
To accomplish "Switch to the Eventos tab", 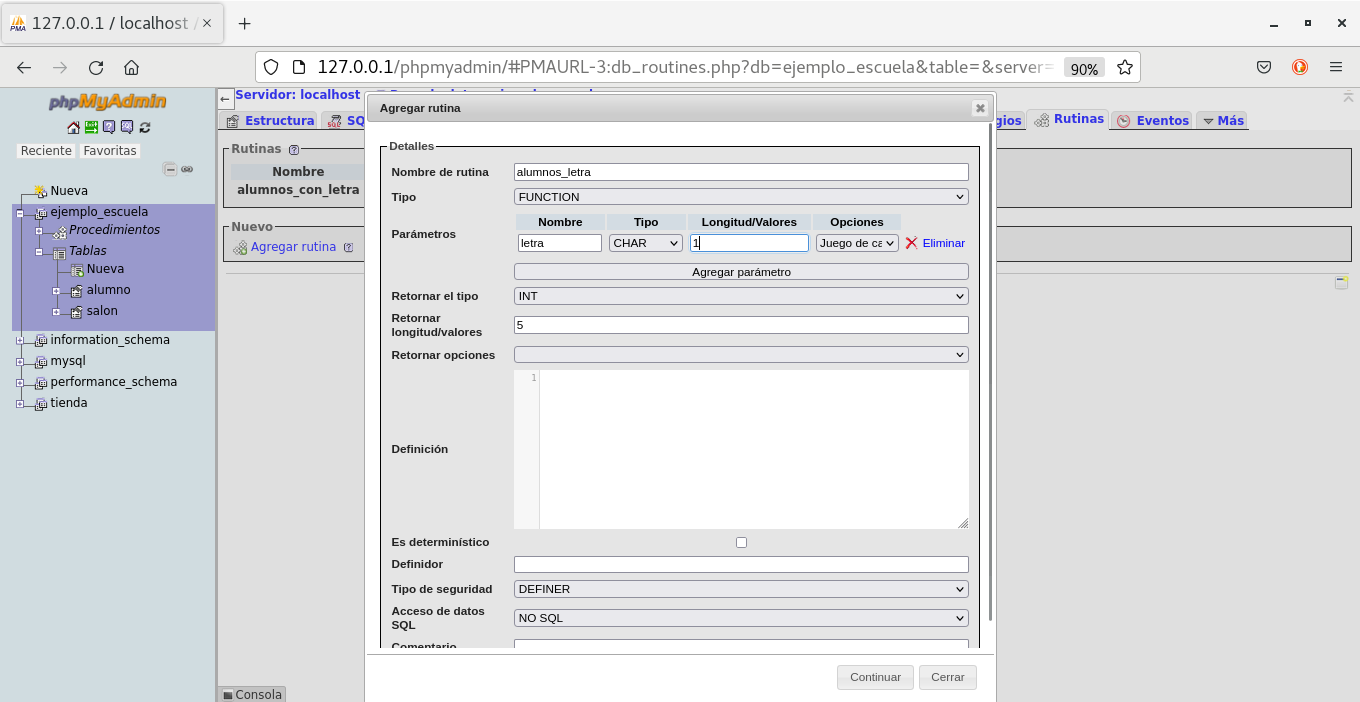I will click(x=1152, y=120).
